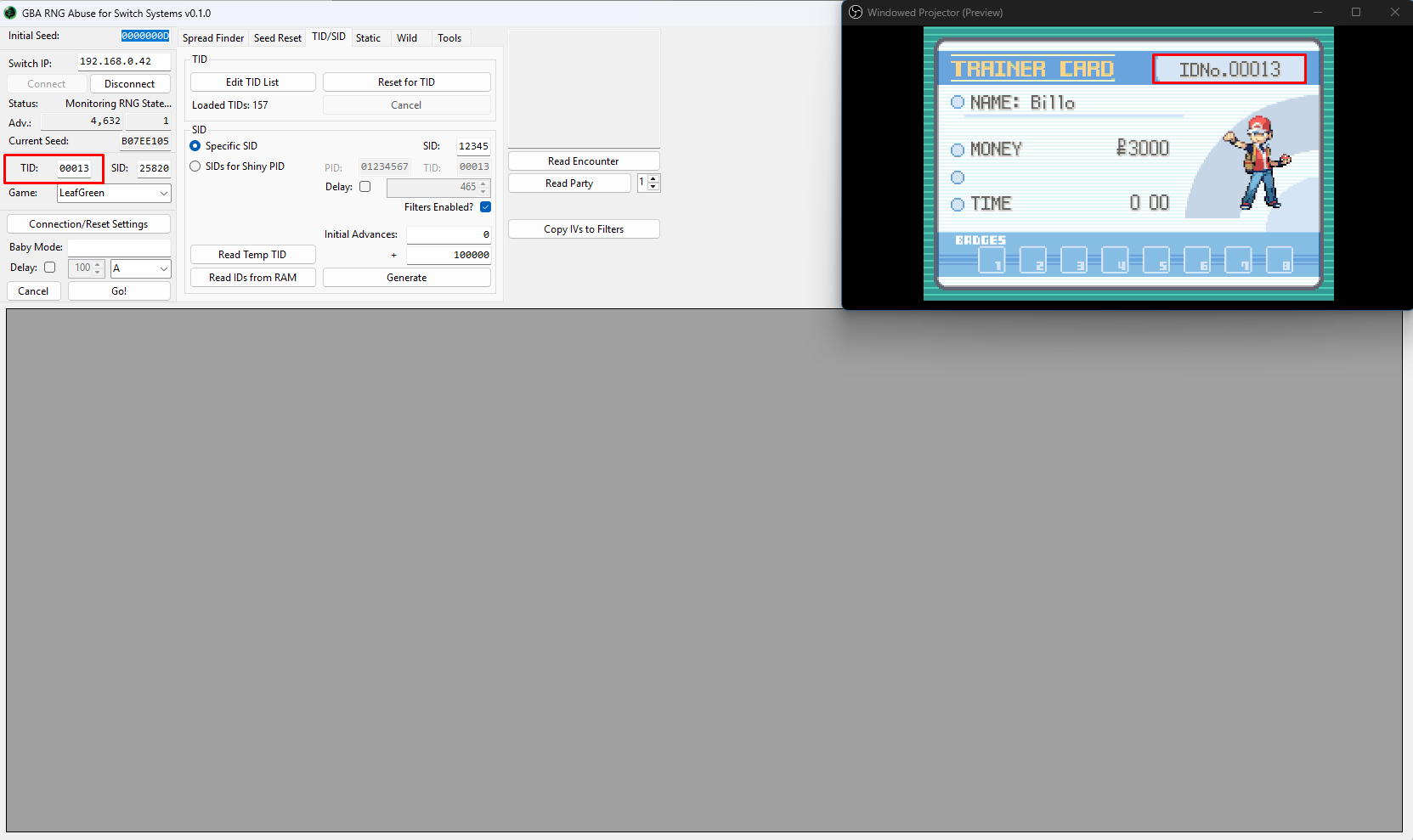Viewport: 1413px width, 840px height.
Task: Click the Cancel button beside Go!
Action: pyautogui.click(x=33, y=291)
